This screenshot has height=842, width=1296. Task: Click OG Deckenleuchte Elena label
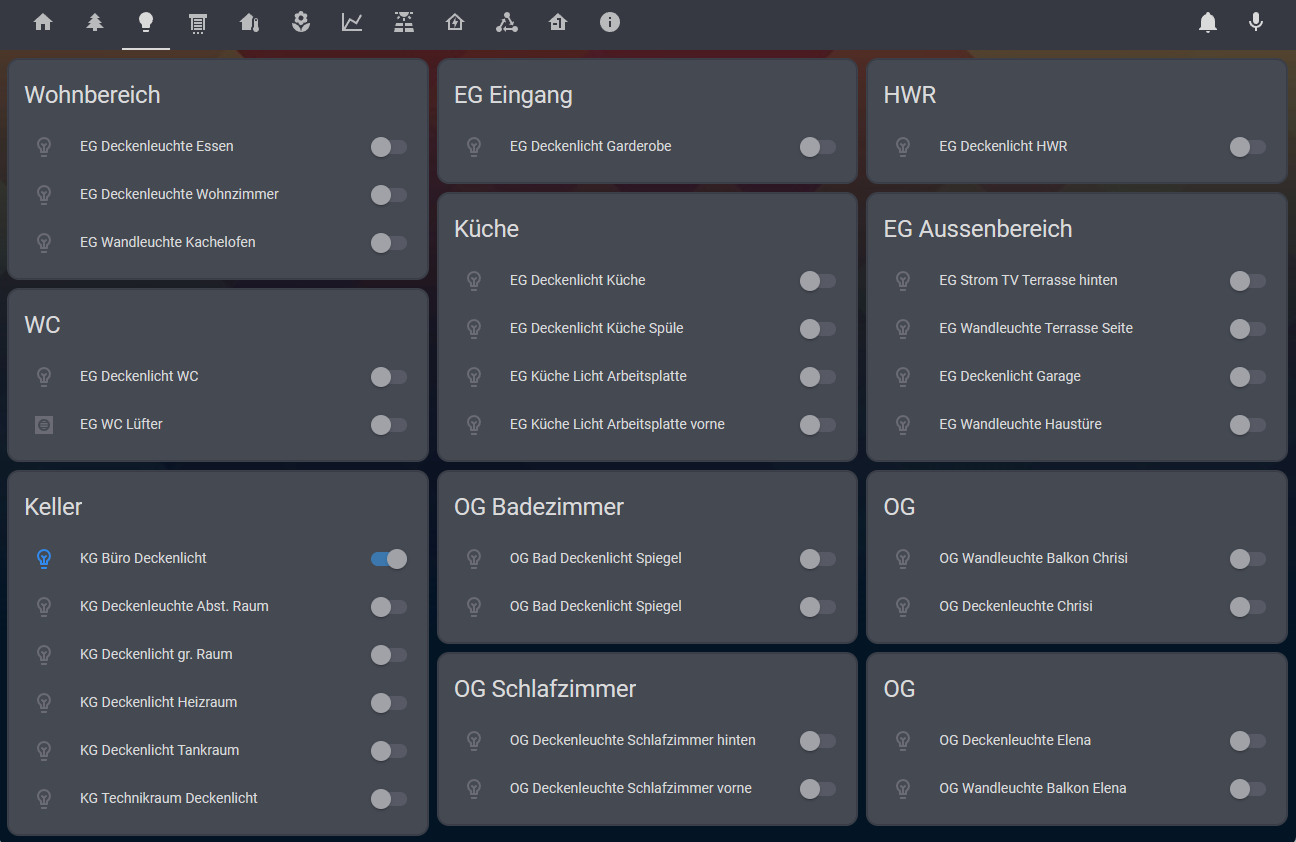pos(1015,740)
